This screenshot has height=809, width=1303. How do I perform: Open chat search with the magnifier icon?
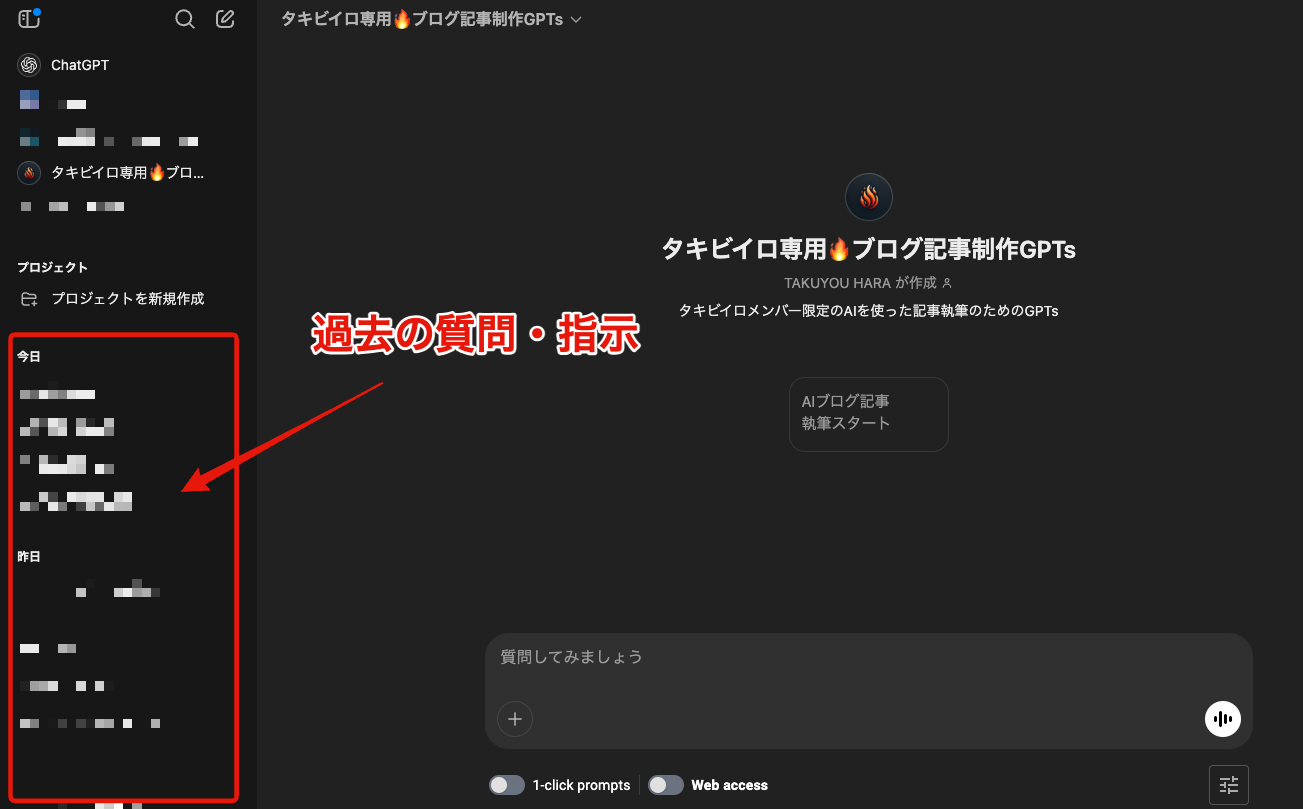coord(185,19)
